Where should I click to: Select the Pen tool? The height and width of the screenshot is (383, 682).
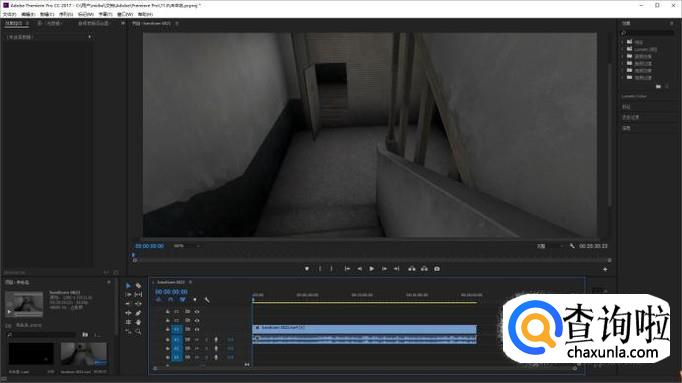click(138, 313)
